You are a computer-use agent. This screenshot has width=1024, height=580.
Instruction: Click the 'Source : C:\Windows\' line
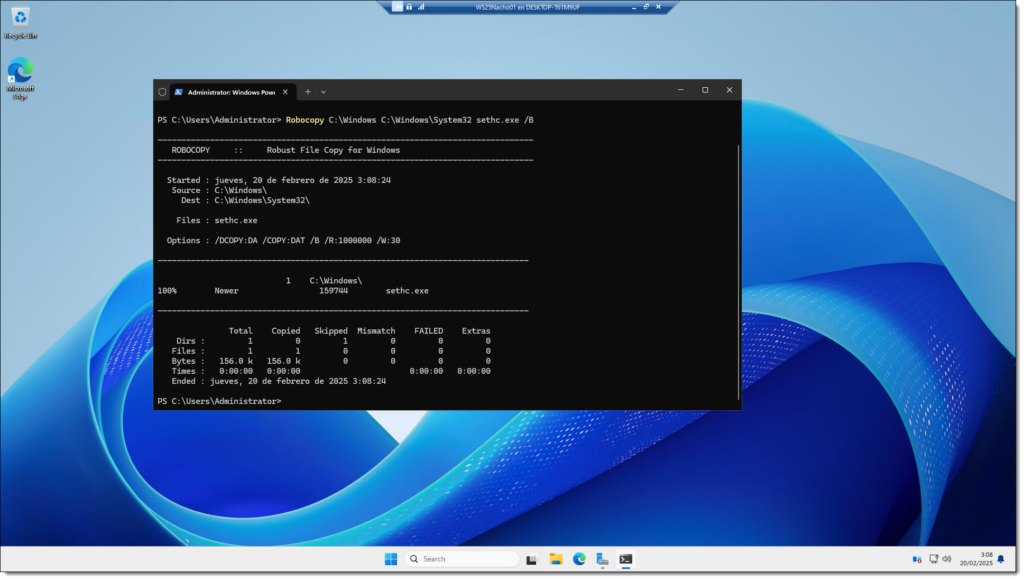(x=219, y=190)
